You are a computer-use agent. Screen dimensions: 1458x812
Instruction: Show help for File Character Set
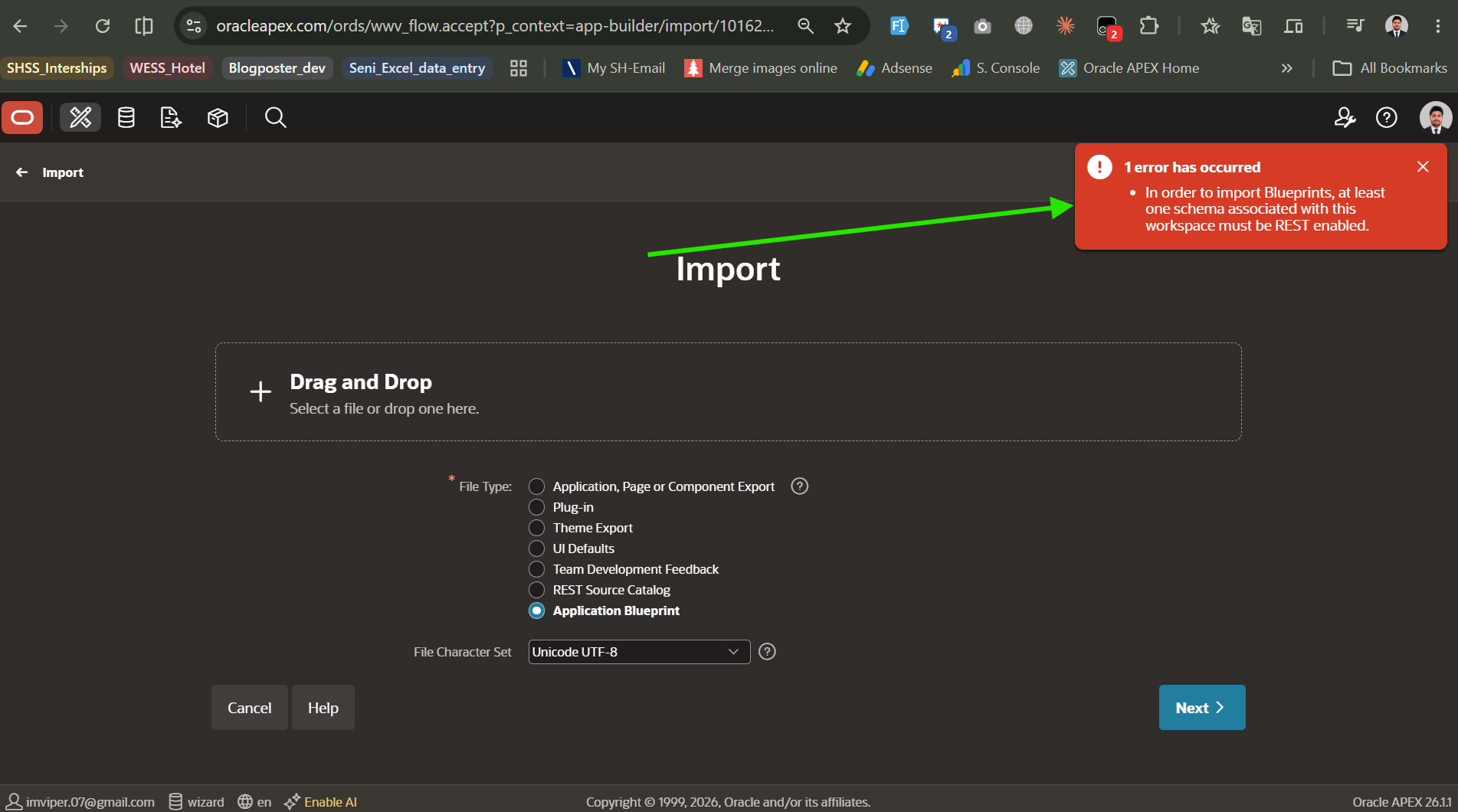[767, 651]
